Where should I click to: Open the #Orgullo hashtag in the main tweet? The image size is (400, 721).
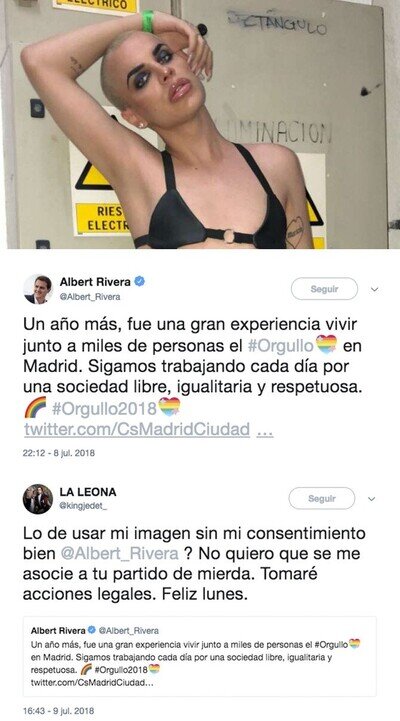pyautogui.click(x=281, y=346)
